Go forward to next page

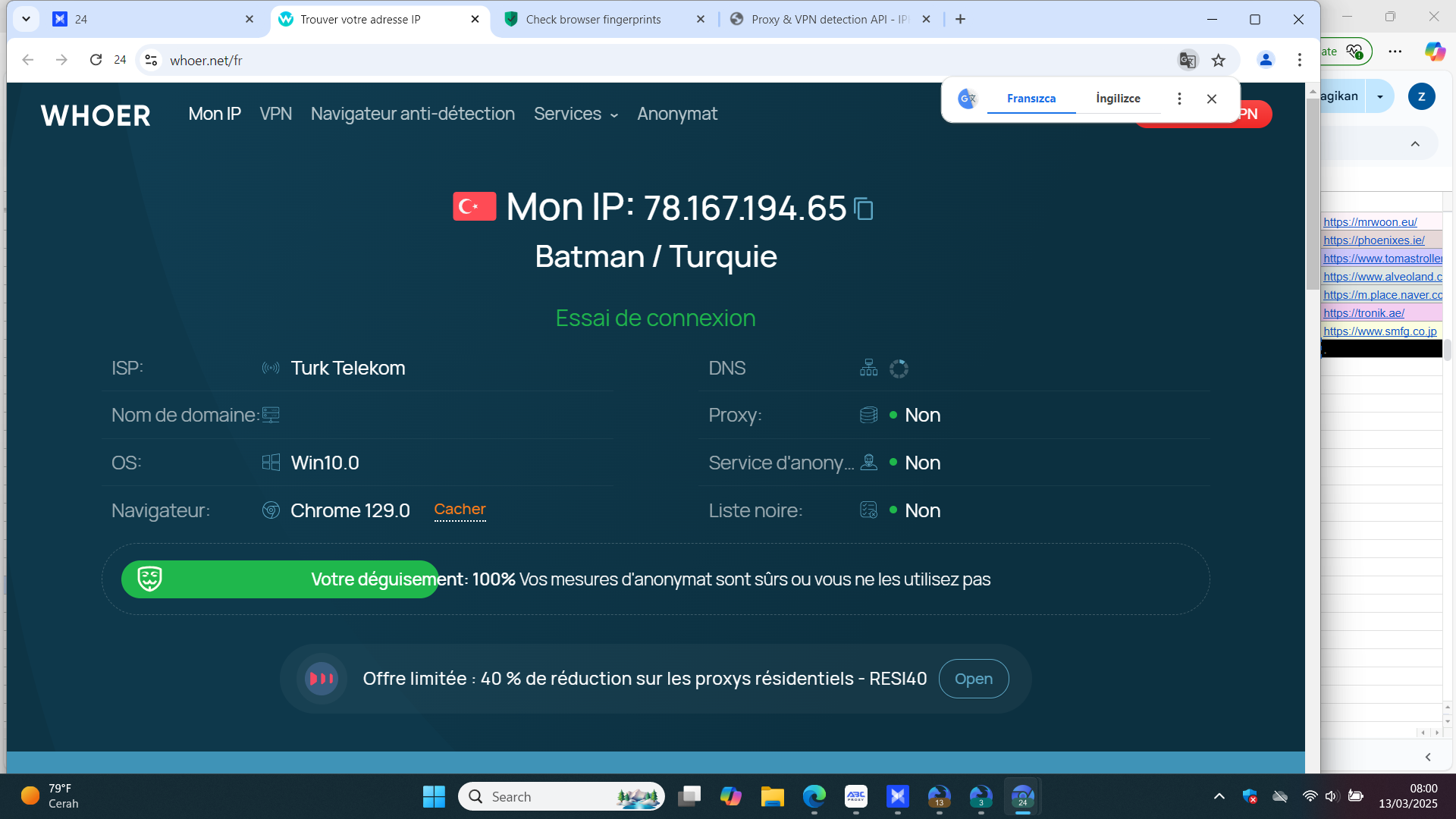(x=61, y=60)
